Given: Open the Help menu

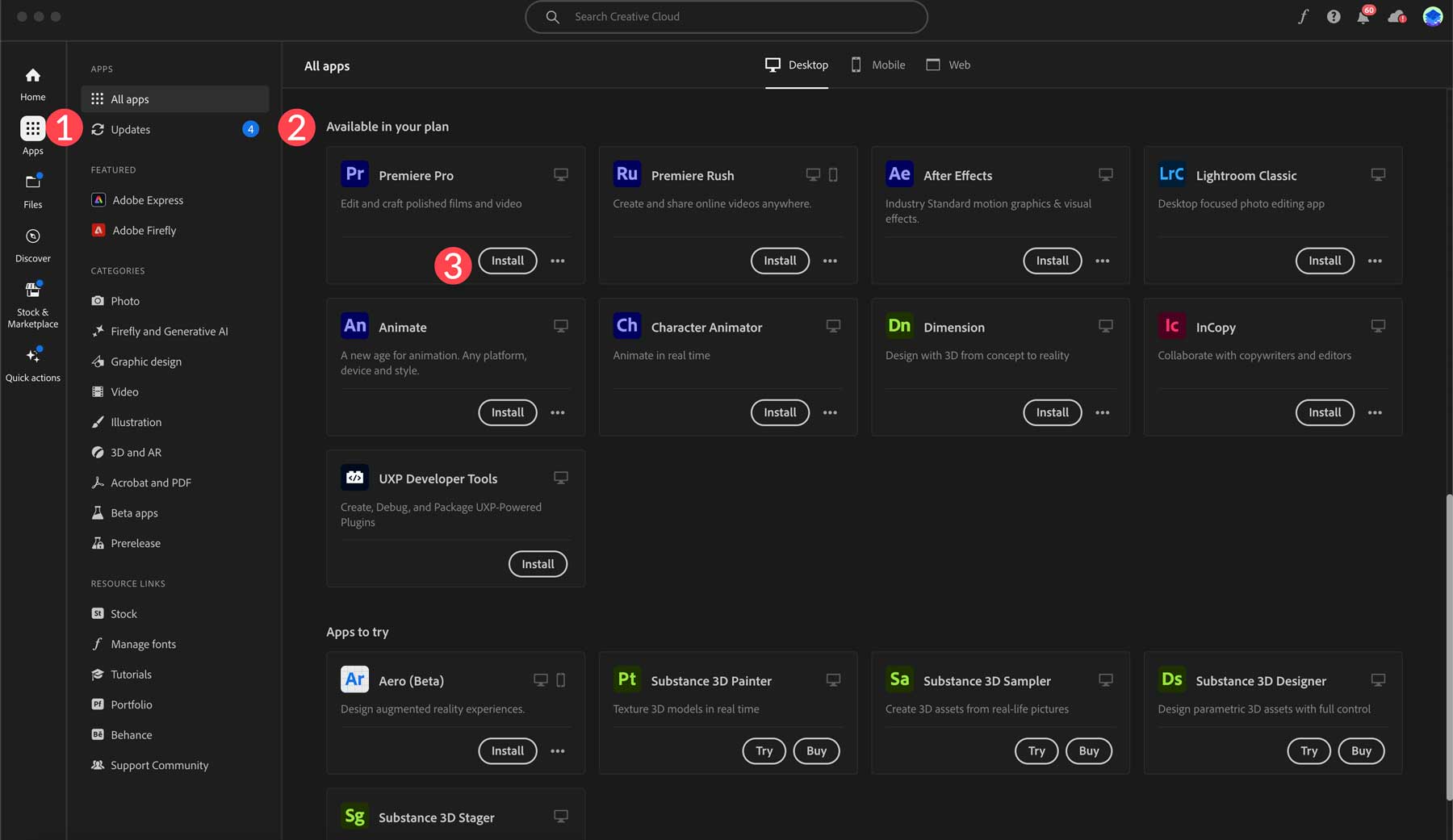Looking at the screenshot, I should tap(1333, 16).
